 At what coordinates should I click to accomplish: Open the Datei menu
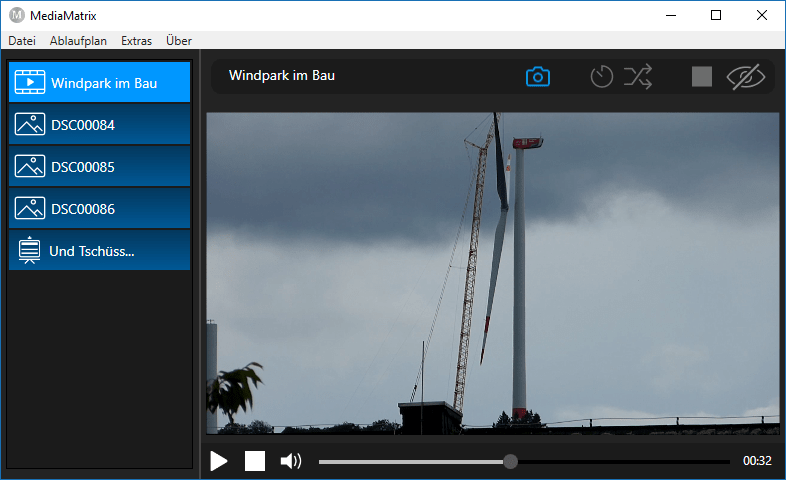coord(21,41)
